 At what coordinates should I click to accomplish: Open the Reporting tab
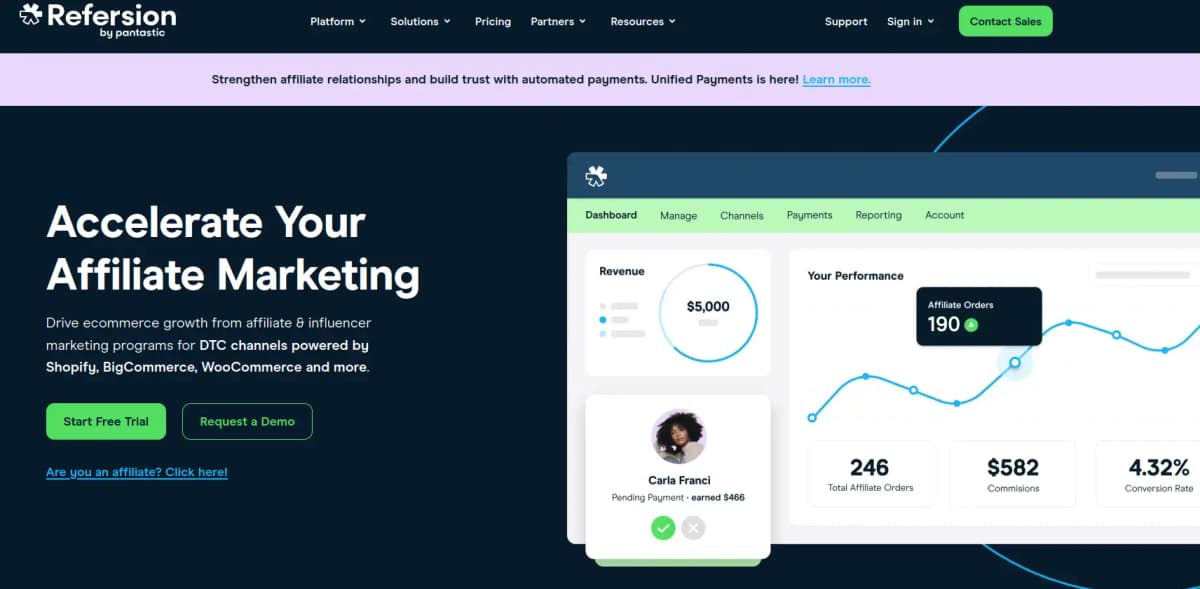[878, 215]
